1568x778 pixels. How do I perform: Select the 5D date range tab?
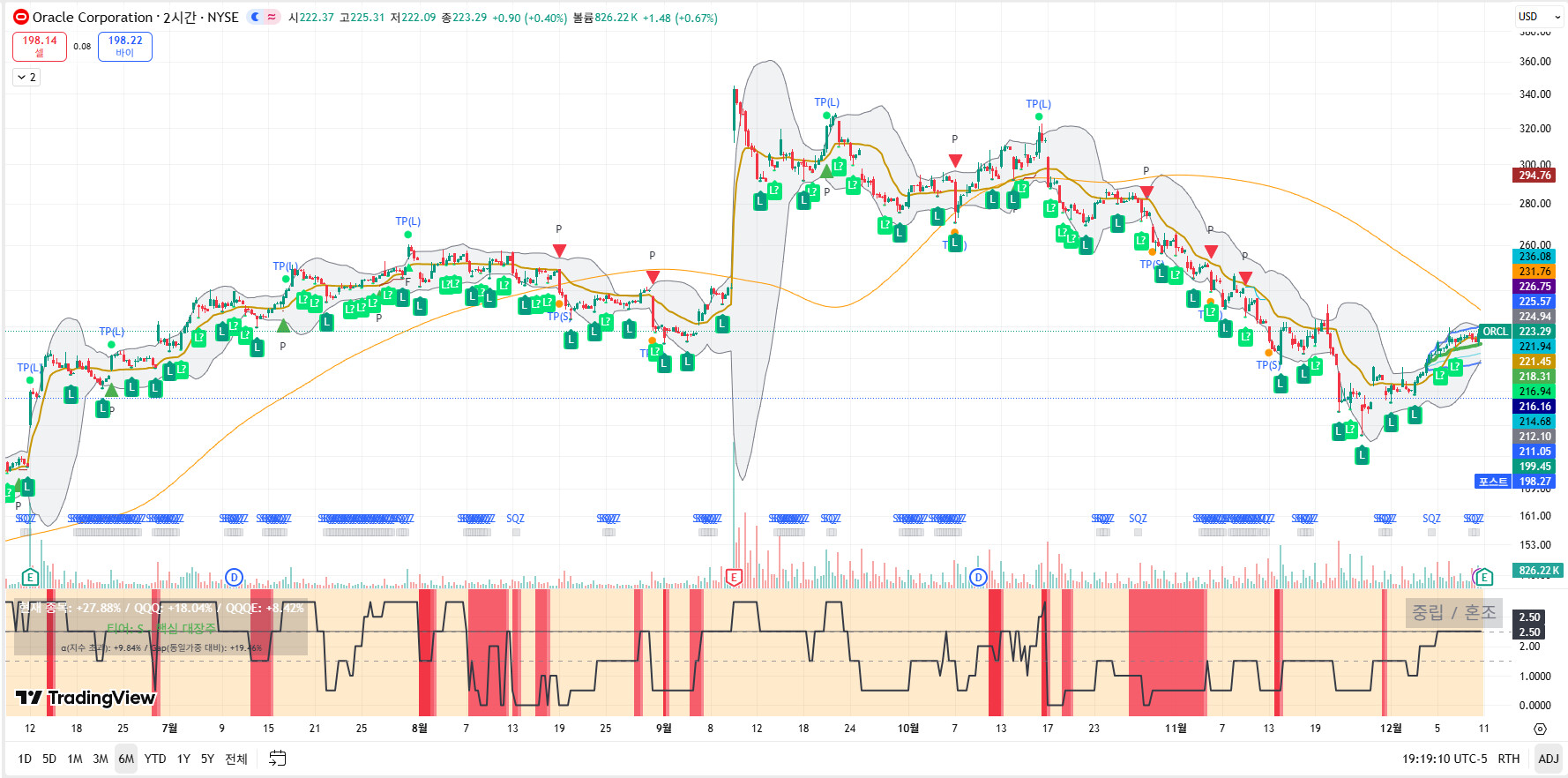49,759
